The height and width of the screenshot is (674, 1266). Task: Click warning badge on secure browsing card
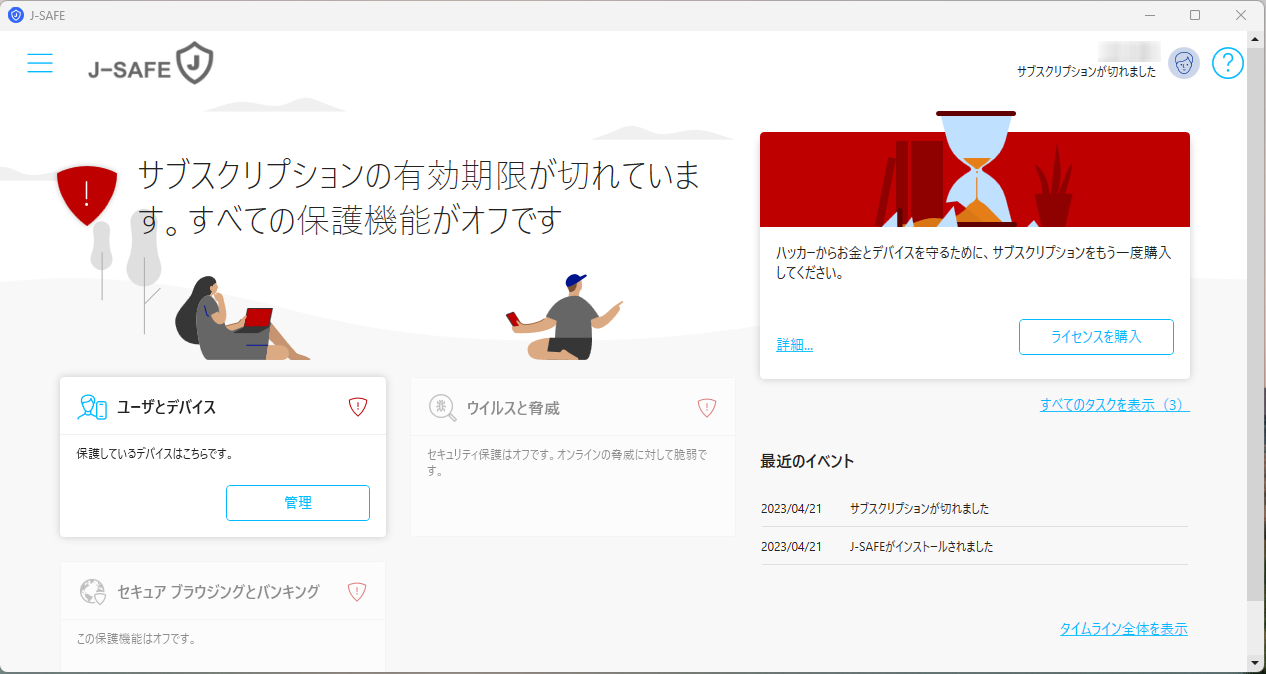pyautogui.click(x=356, y=590)
